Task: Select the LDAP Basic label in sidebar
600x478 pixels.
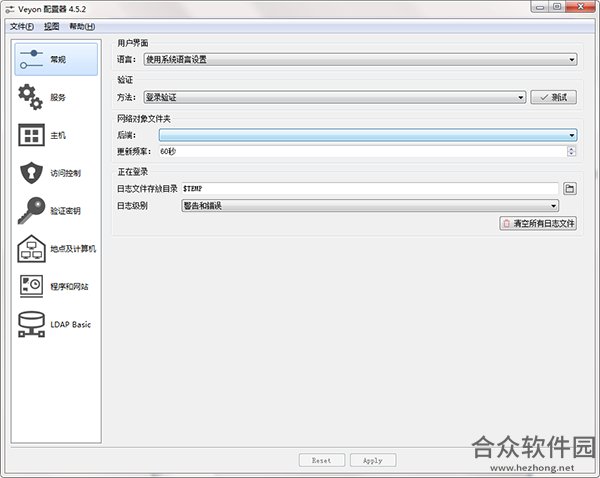Action: click(x=71, y=325)
